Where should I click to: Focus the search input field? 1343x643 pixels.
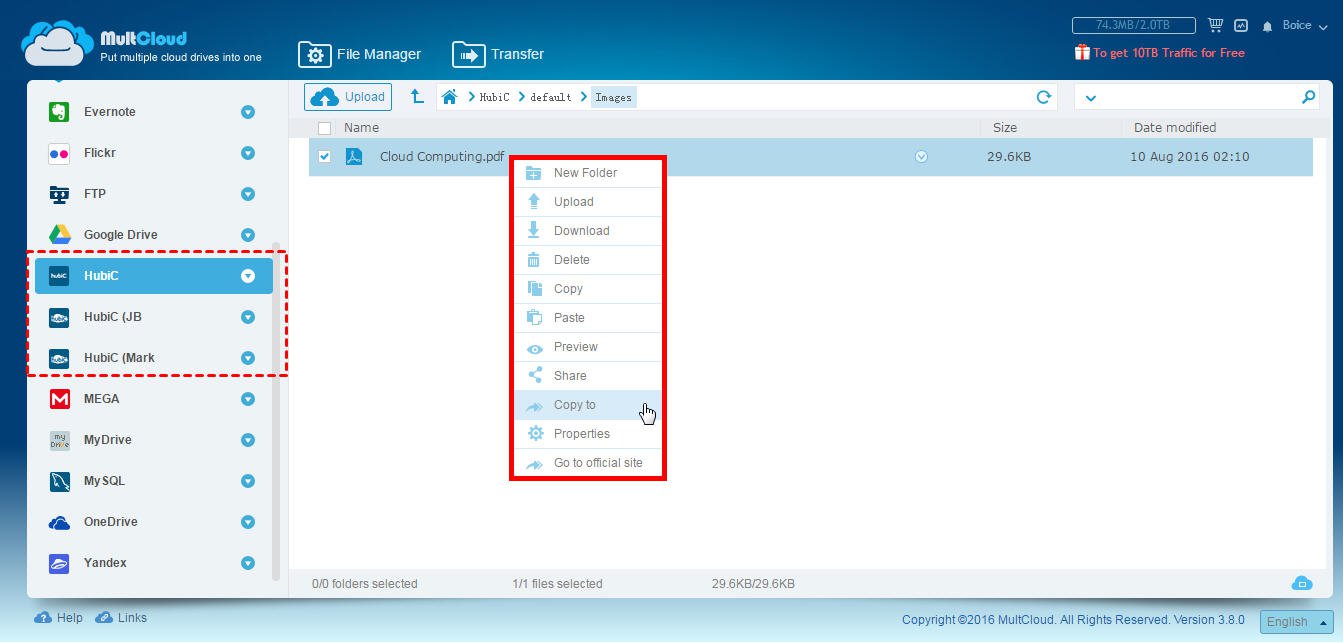1198,97
